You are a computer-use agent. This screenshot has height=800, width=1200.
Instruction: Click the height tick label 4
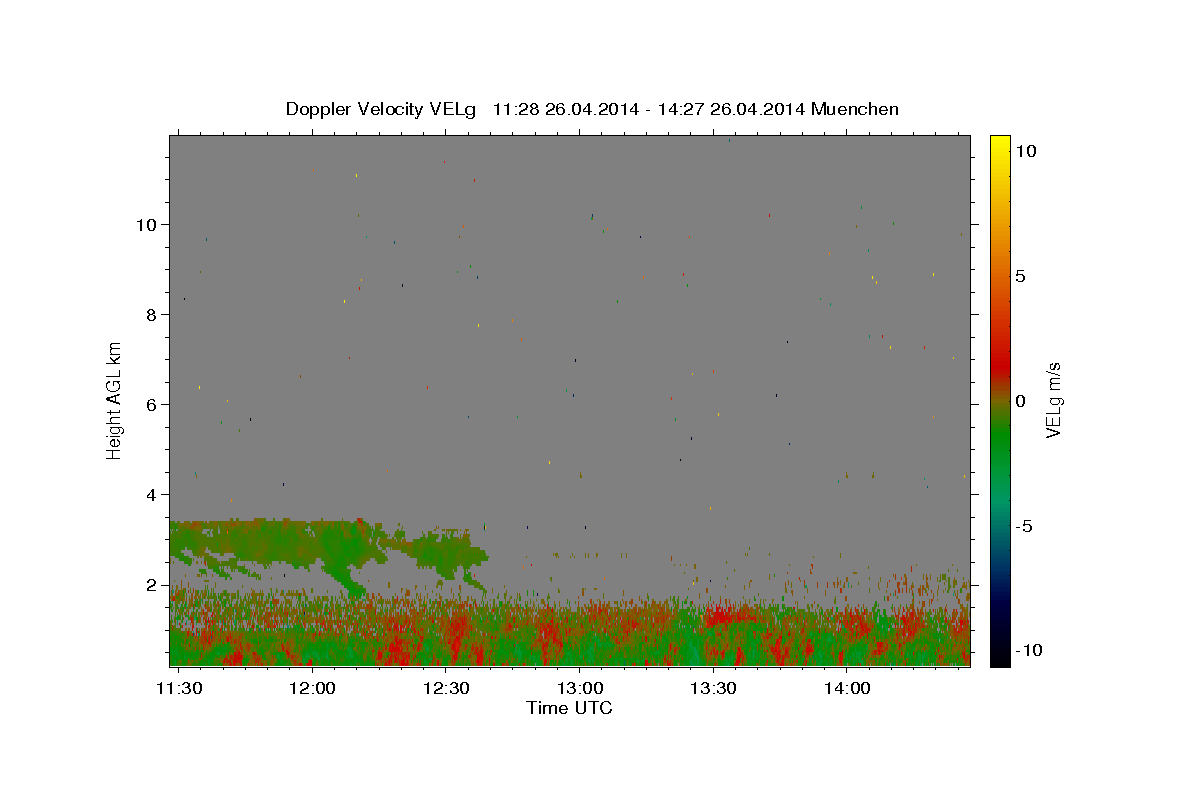point(152,495)
